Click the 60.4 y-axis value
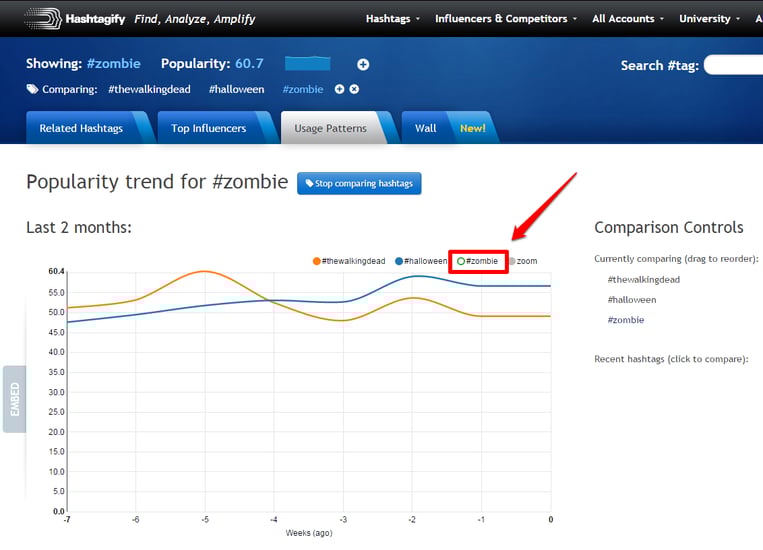 click(x=56, y=271)
